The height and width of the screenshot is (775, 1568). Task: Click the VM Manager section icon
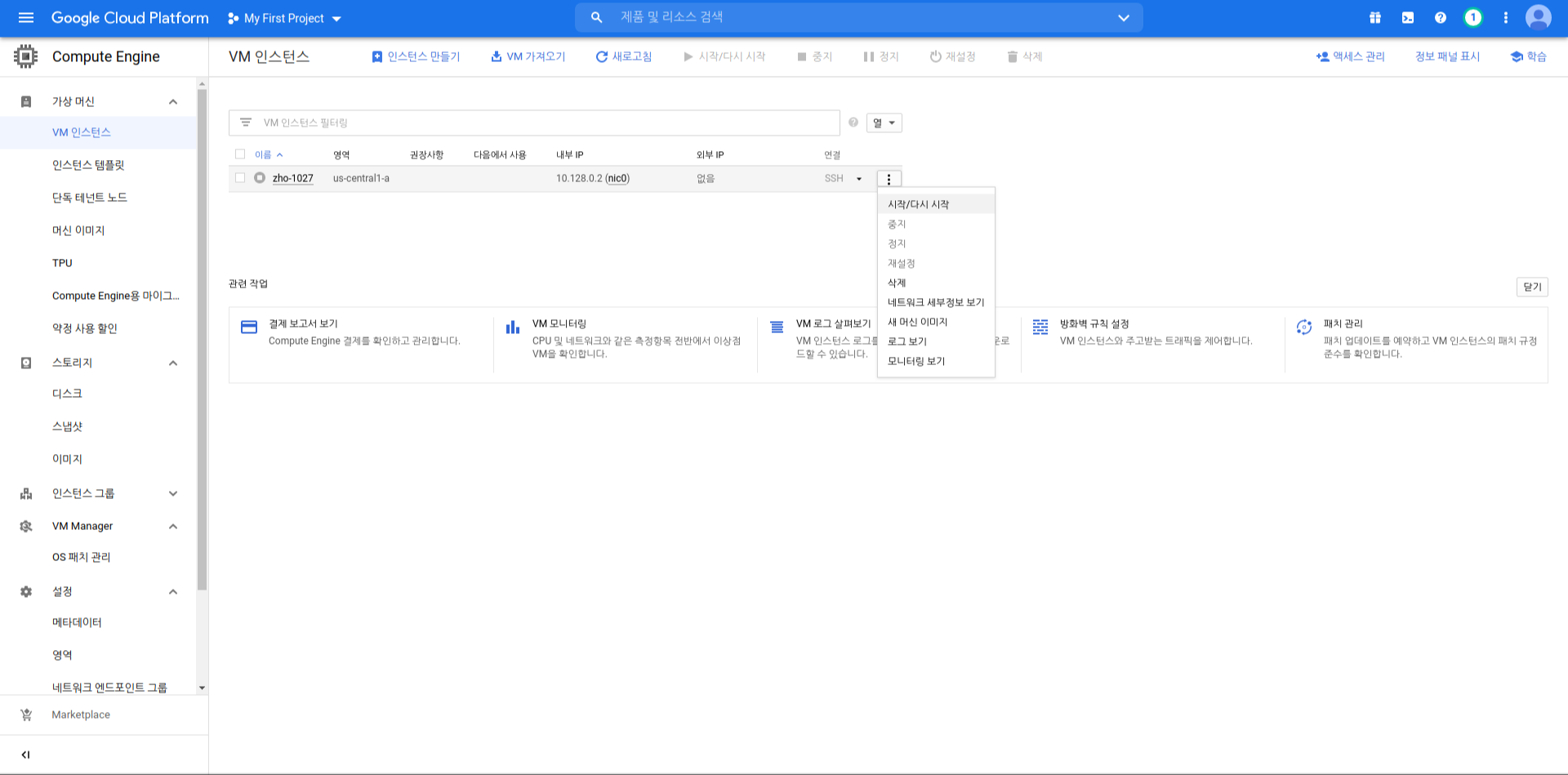[x=26, y=526]
